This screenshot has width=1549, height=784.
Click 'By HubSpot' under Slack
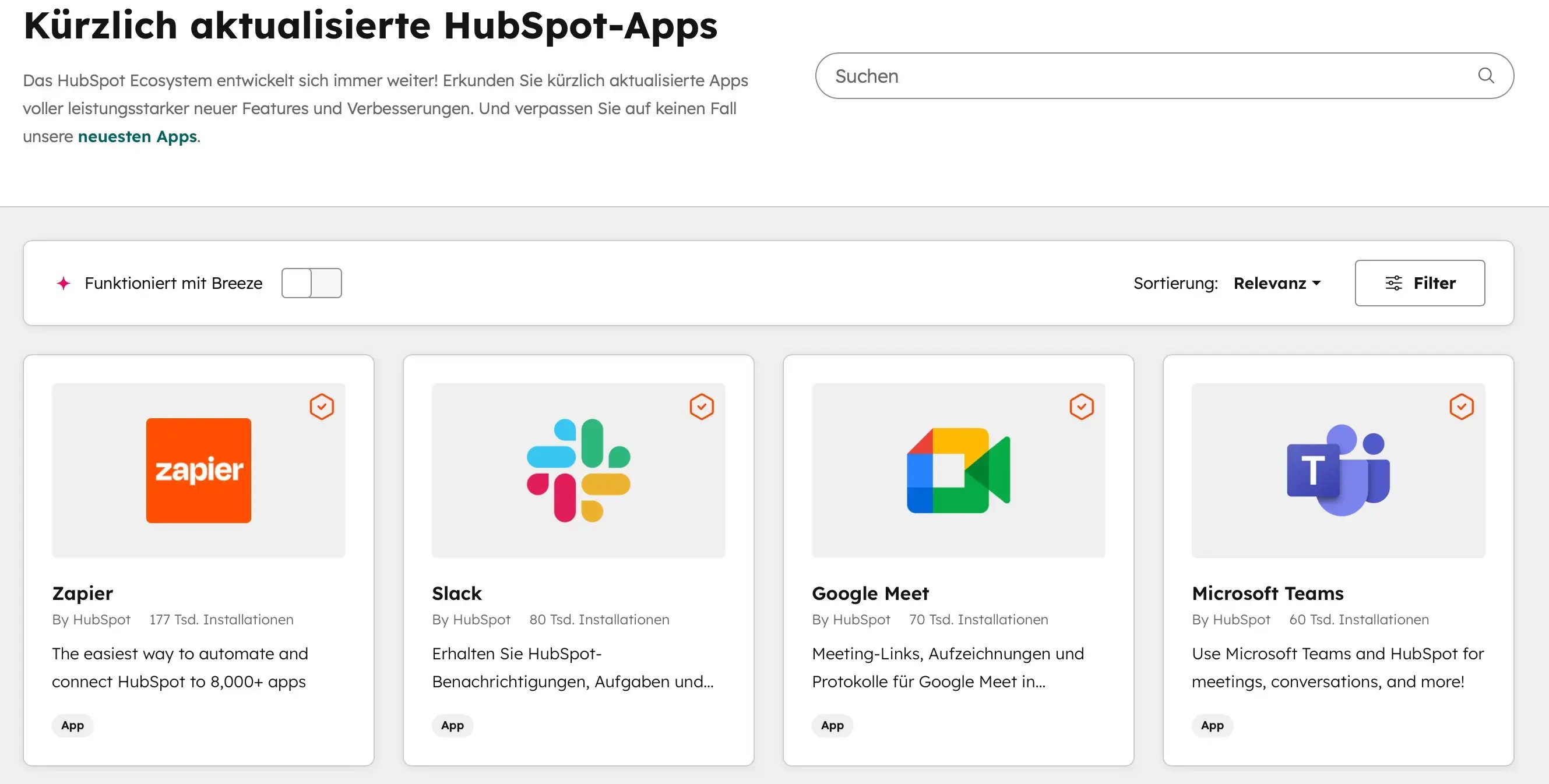coord(471,619)
